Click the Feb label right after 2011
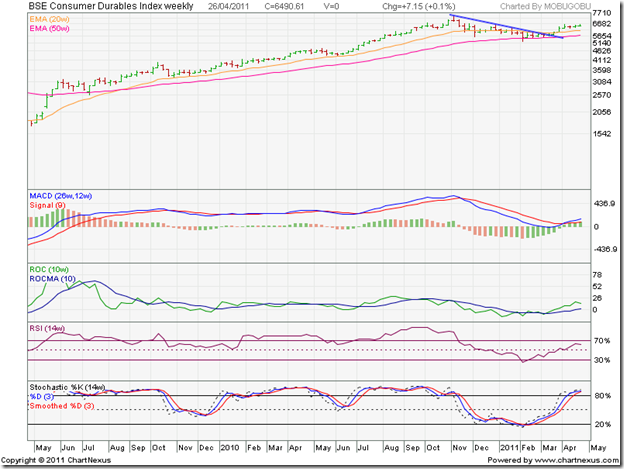The image size is (624, 469). pos(528,448)
